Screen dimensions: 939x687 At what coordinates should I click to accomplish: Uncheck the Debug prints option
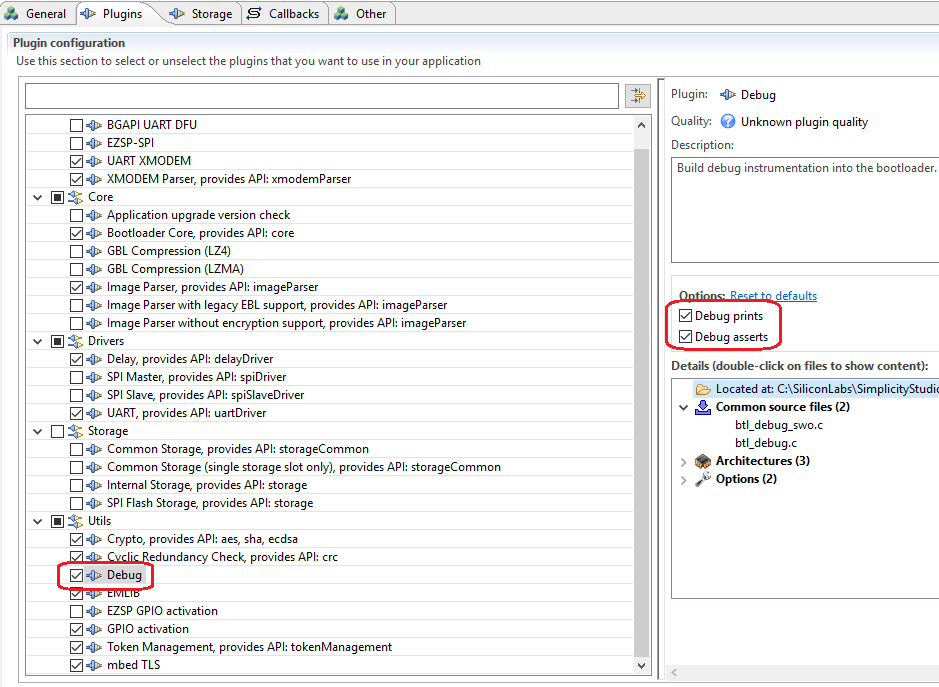tap(685, 316)
